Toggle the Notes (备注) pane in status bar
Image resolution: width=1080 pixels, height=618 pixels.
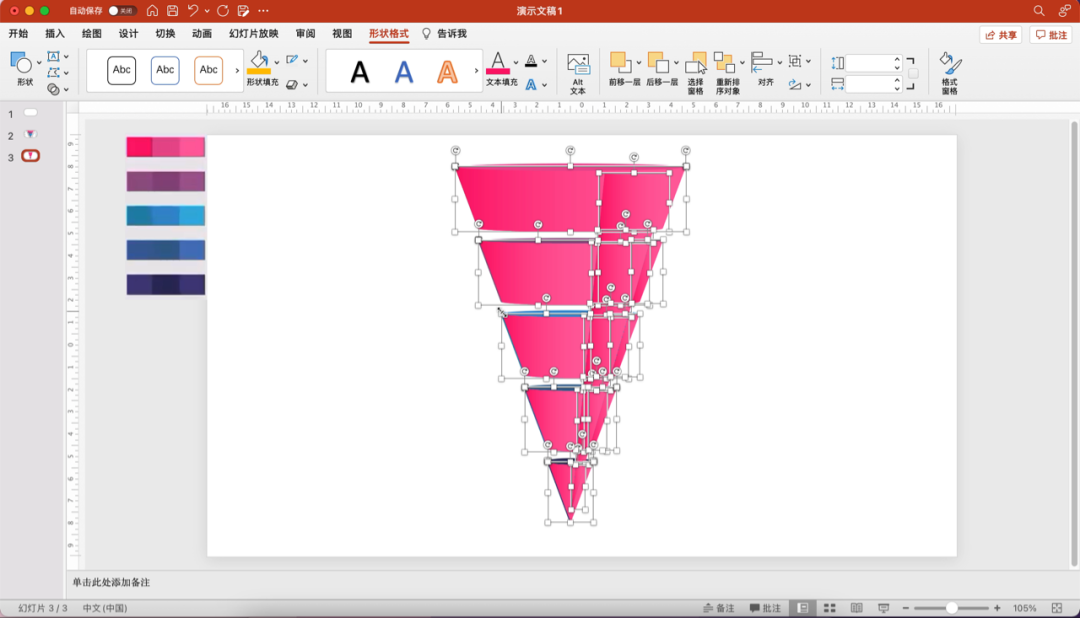click(719, 608)
